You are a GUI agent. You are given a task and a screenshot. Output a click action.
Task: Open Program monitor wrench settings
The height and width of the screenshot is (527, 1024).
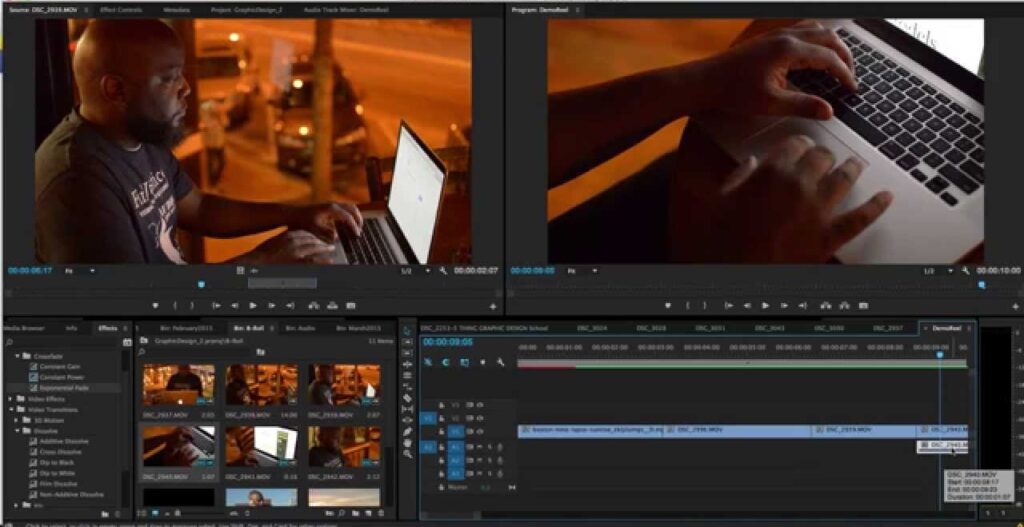point(966,270)
